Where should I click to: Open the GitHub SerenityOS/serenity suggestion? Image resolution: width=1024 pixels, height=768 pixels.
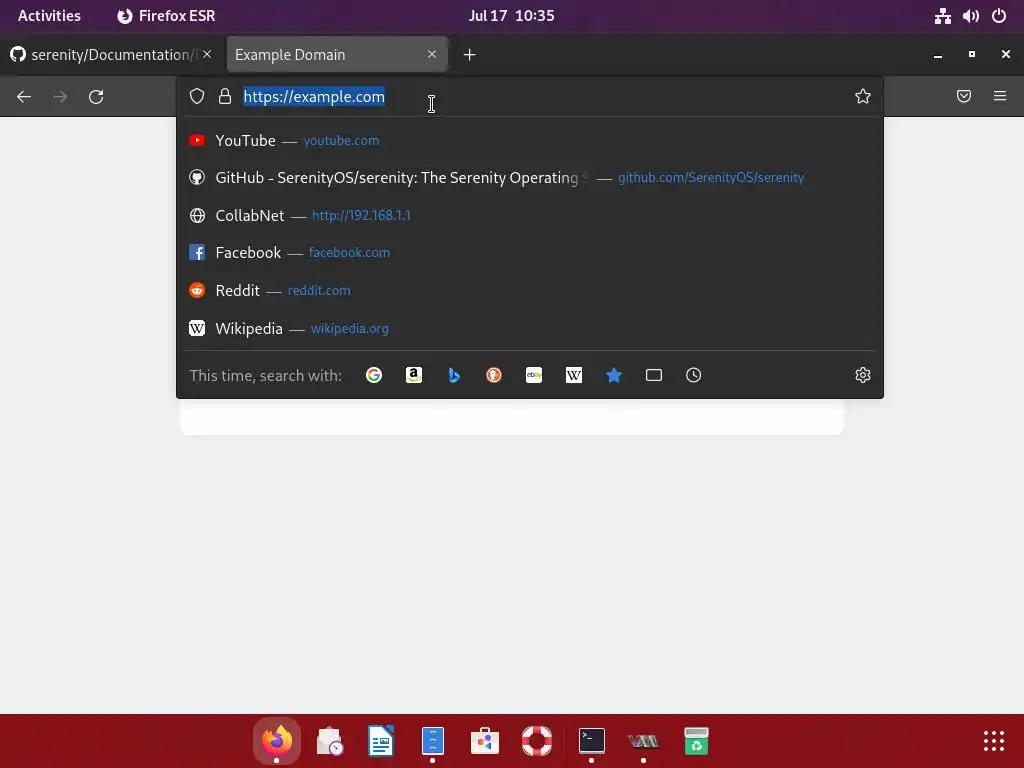click(x=530, y=178)
